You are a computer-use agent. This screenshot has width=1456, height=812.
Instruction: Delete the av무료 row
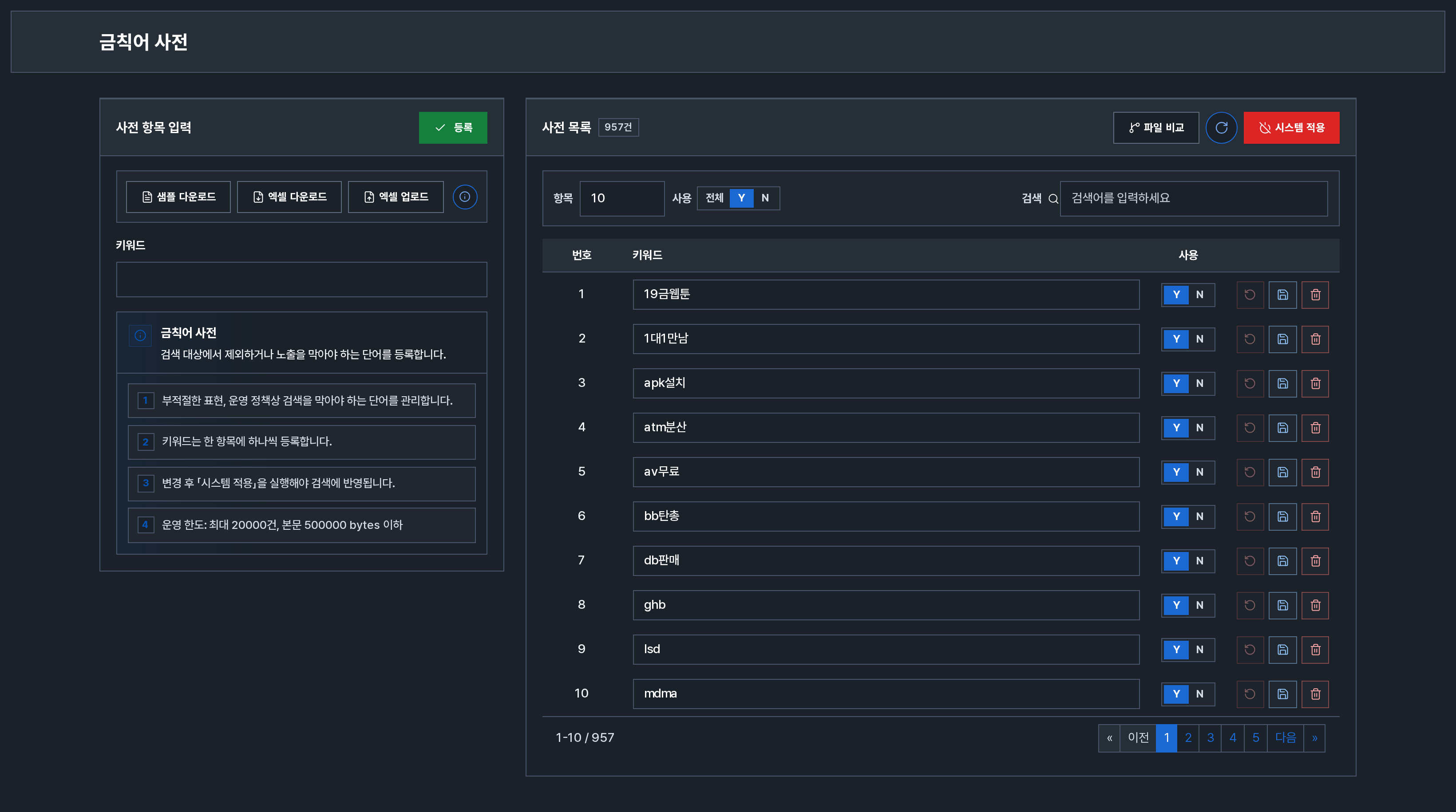tap(1315, 472)
